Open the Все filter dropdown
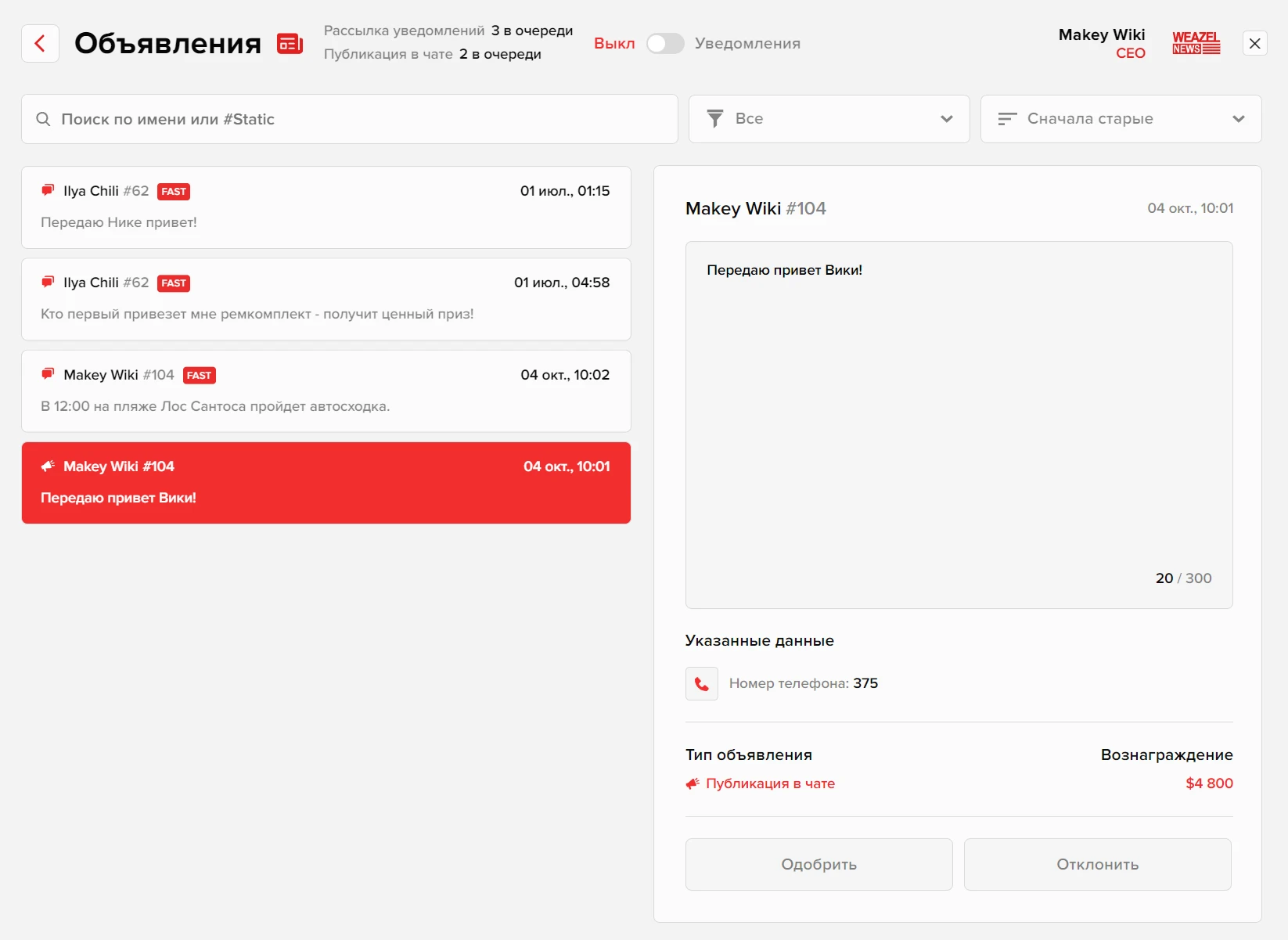1288x940 pixels. (x=828, y=119)
